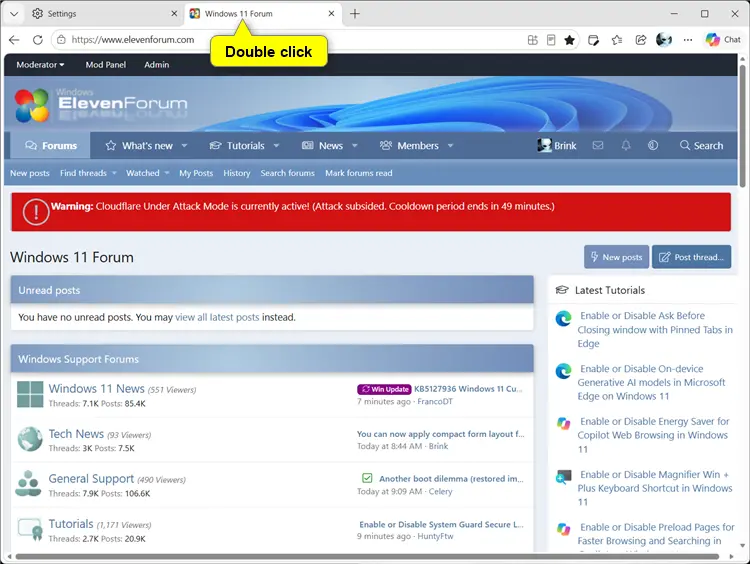750x564 pixels.
Task: View site information lock icon
Action: click(61, 40)
